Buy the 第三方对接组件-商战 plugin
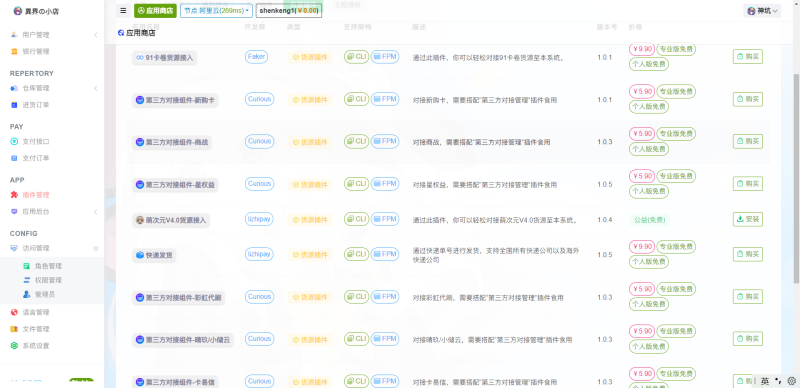The width and height of the screenshot is (800, 388). (748, 141)
